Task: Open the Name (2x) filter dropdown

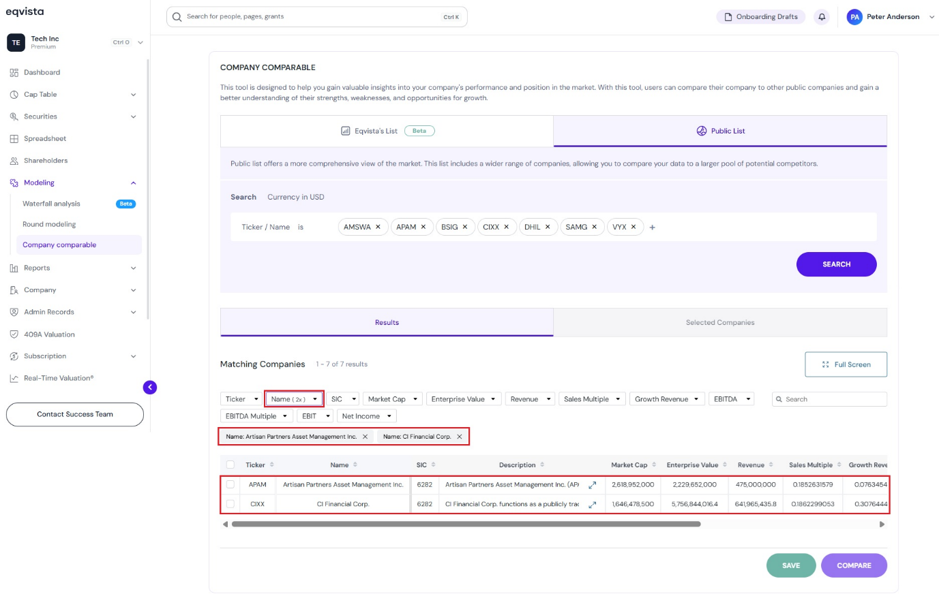Action: pyautogui.click(x=294, y=399)
